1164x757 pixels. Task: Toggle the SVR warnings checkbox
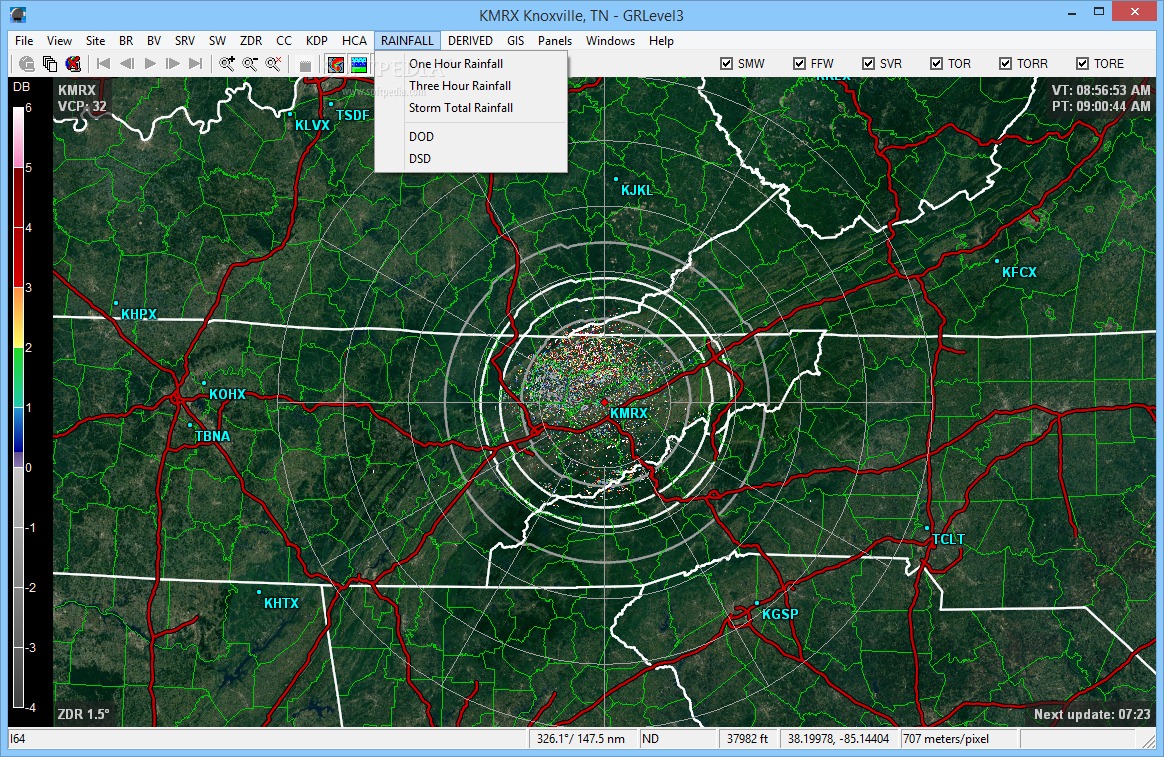coord(869,64)
